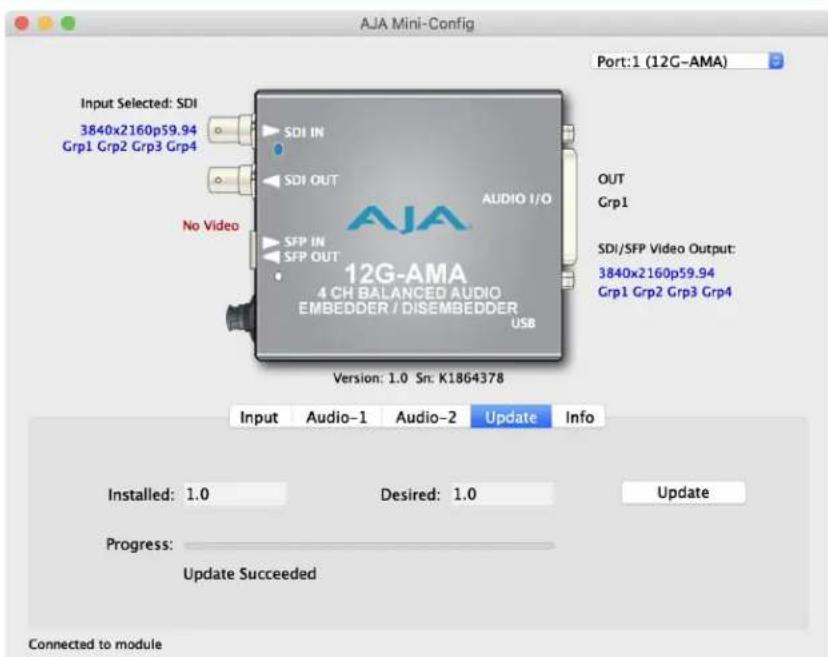The width and height of the screenshot is (828, 657).
Task: Switch to the Audio-1 tab
Action: [337, 417]
